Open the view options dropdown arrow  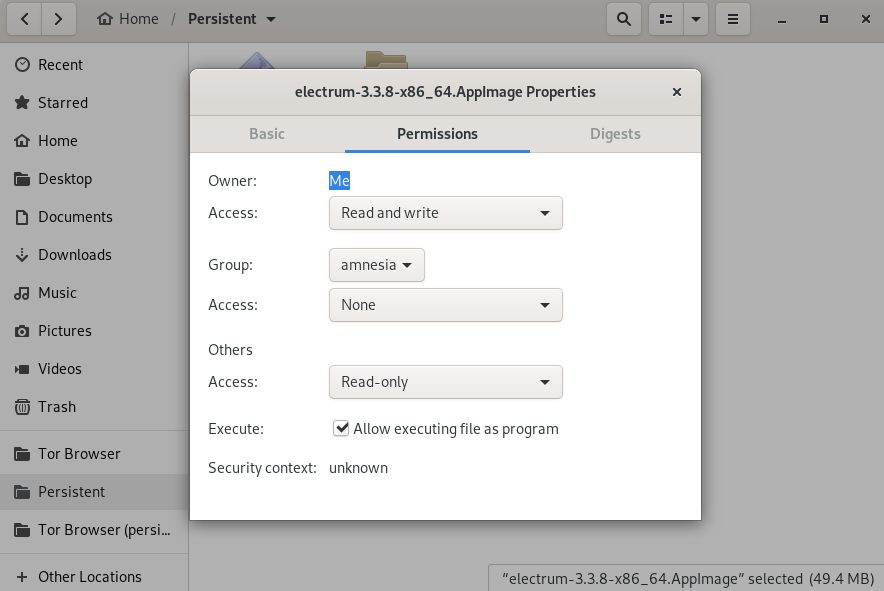[696, 19]
